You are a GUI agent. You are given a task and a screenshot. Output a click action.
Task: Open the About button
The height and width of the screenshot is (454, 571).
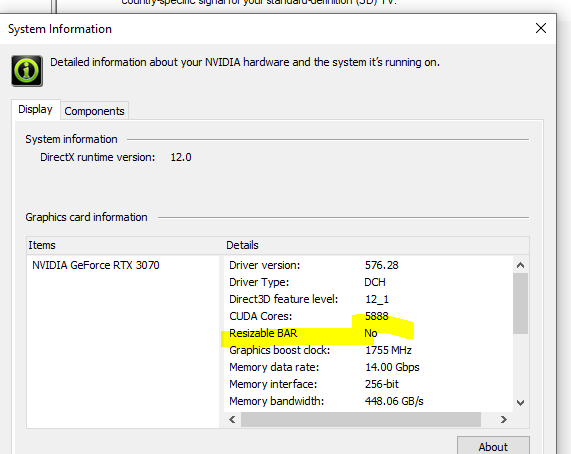493,446
